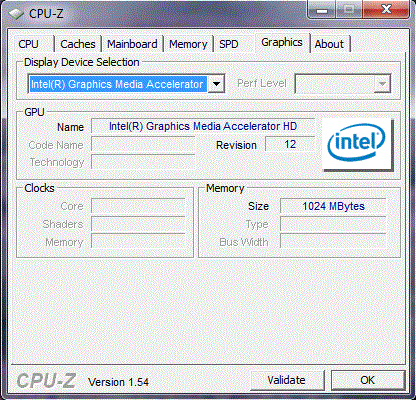416x400 pixels.
Task: Click the Clocks Shaders field
Action: [138, 224]
